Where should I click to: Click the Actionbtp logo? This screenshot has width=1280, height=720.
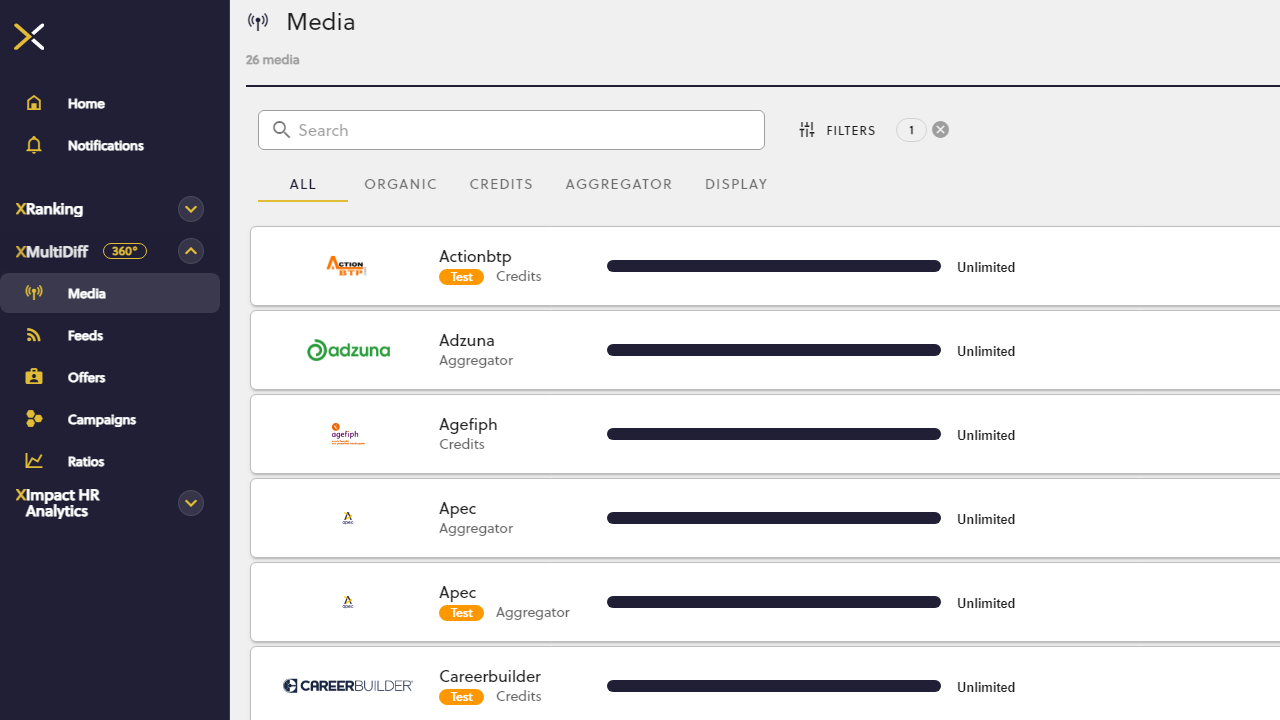pos(347,266)
